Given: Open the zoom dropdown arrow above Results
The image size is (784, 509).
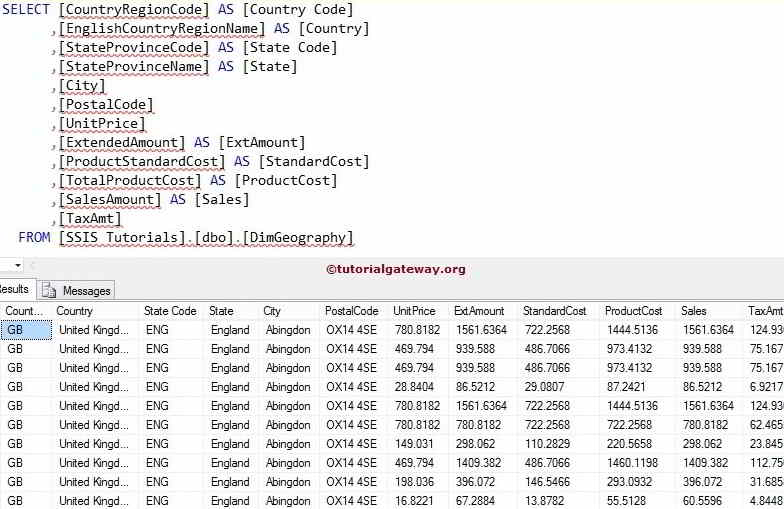Looking at the screenshot, I should pos(18,265).
